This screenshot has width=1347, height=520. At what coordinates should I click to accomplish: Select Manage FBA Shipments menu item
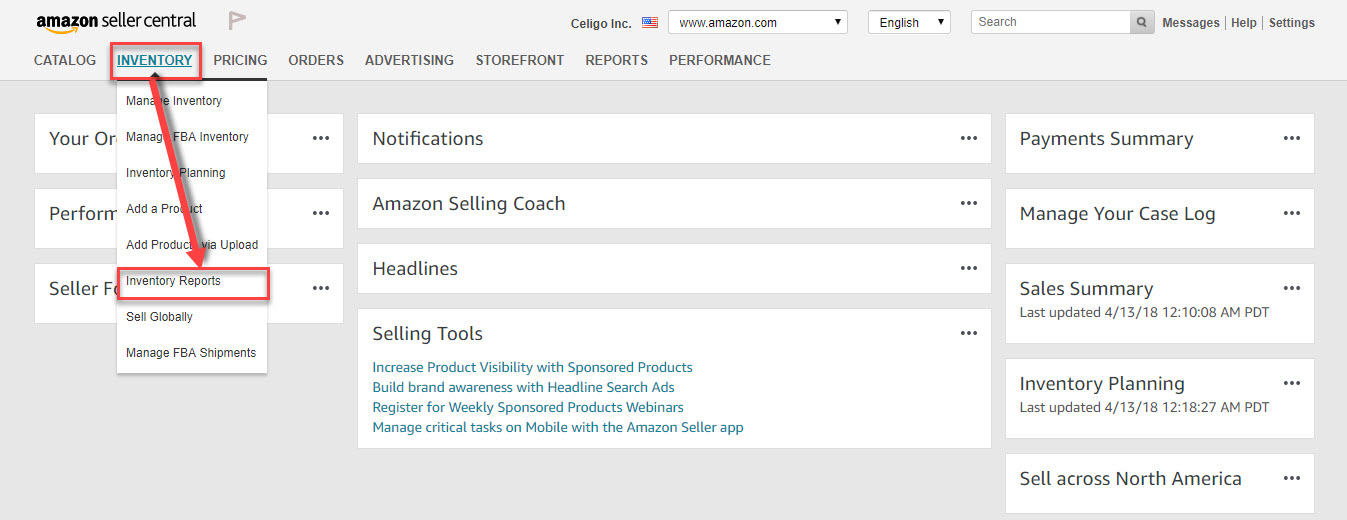192,353
